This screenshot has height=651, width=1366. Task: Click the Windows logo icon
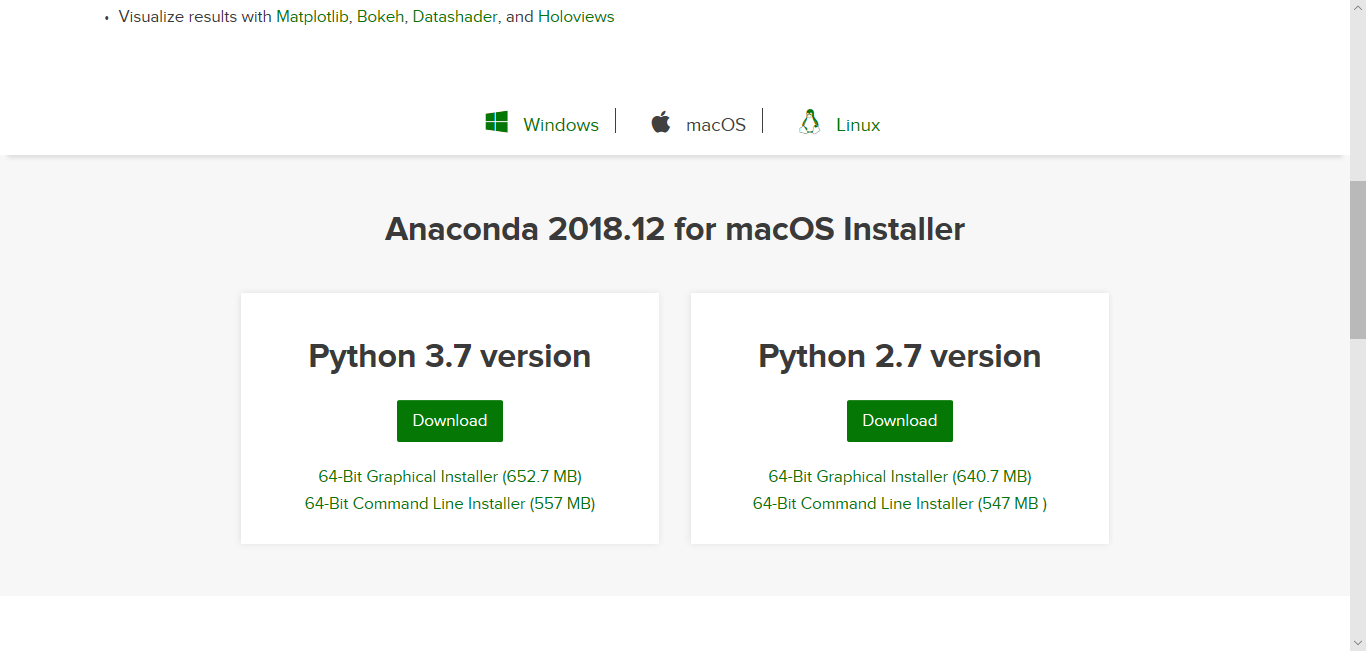[496, 120]
